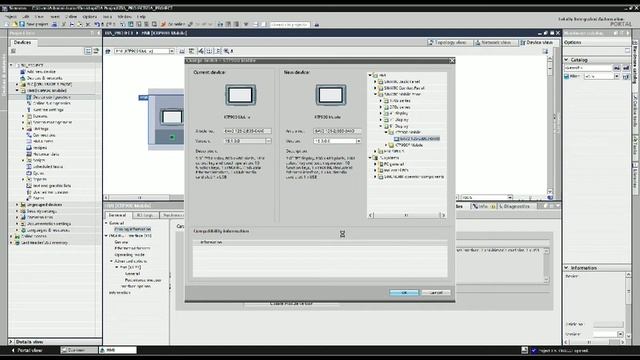The width and height of the screenshot is (640, 360).
Task: Switch to the Device view tab
Action: pyautogui.click(x=538, y=42)
